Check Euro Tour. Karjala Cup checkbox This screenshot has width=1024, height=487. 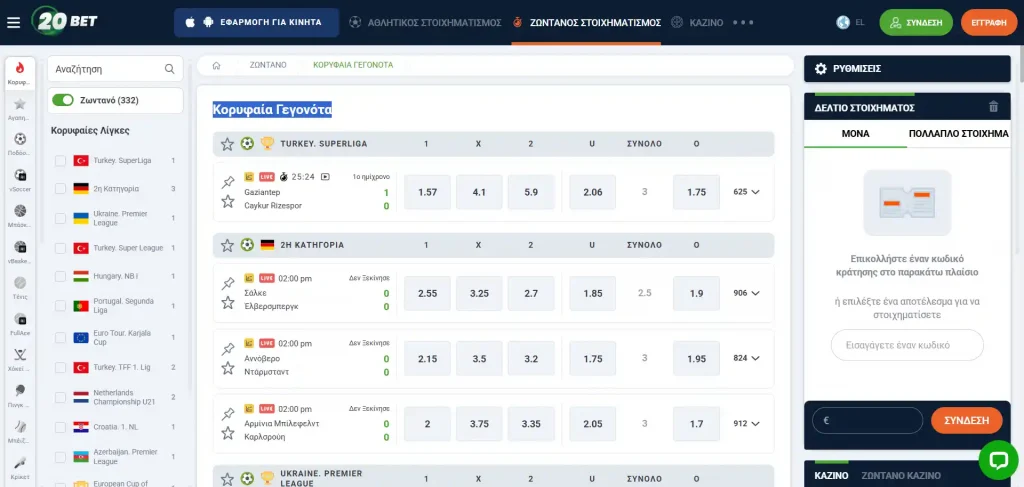point(60,338)
